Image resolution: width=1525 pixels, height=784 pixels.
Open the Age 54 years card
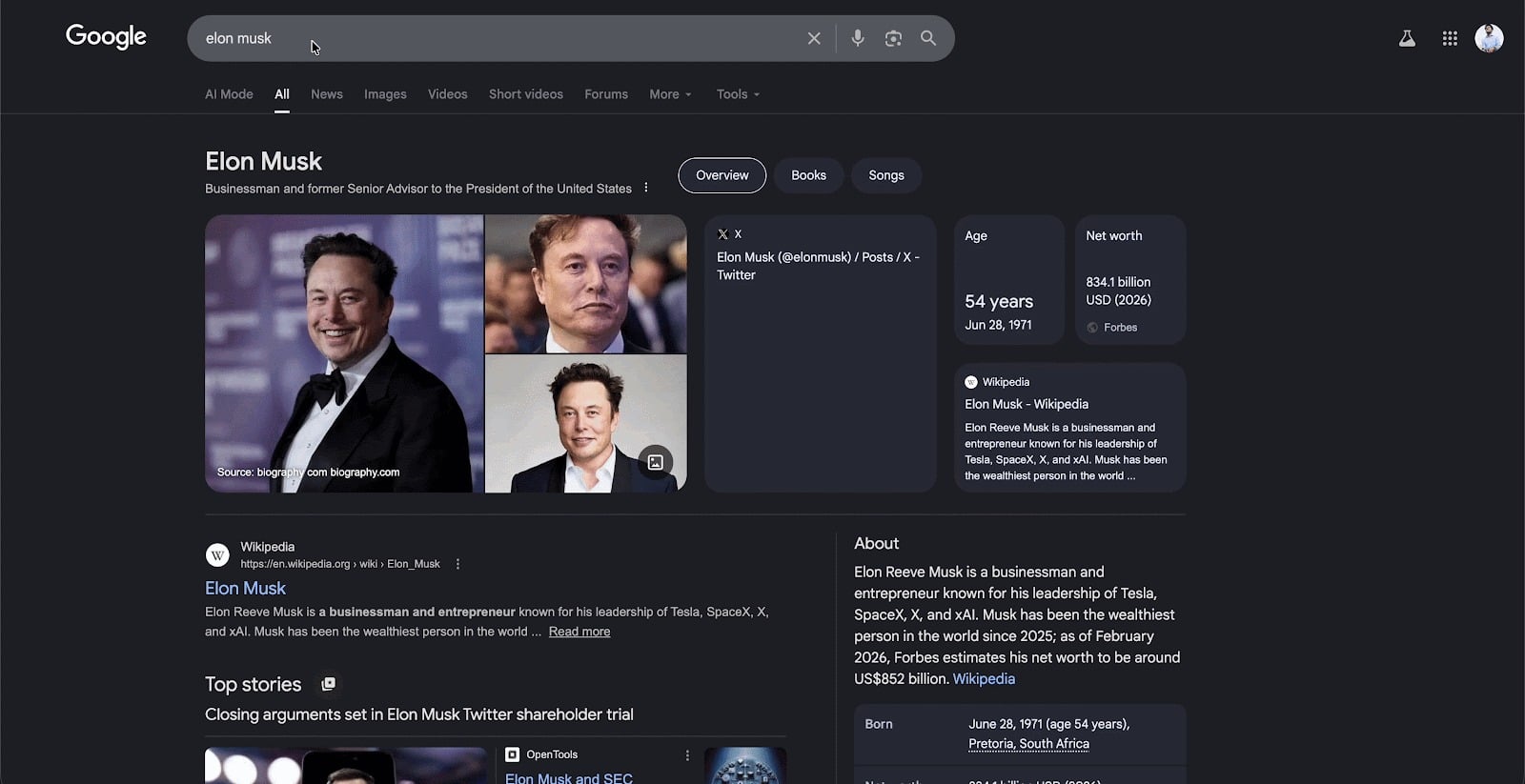tap(1009, 279)
